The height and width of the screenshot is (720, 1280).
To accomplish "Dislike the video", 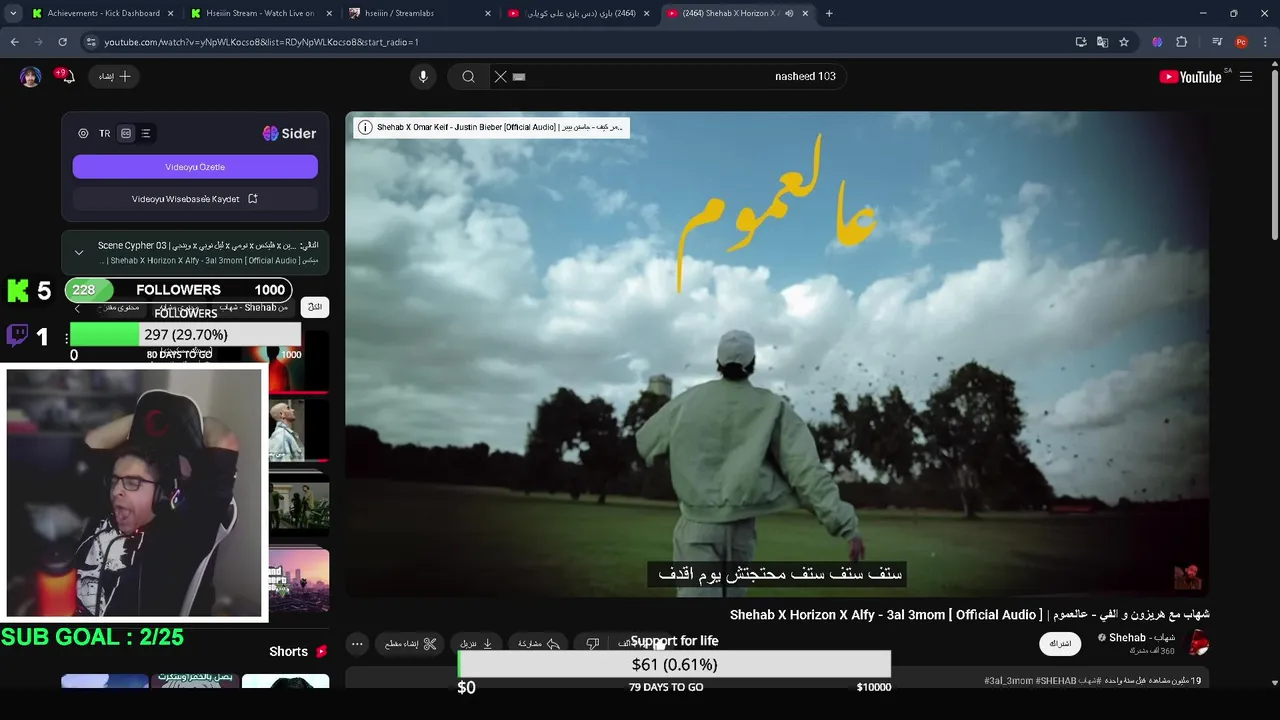I will 593,644.
